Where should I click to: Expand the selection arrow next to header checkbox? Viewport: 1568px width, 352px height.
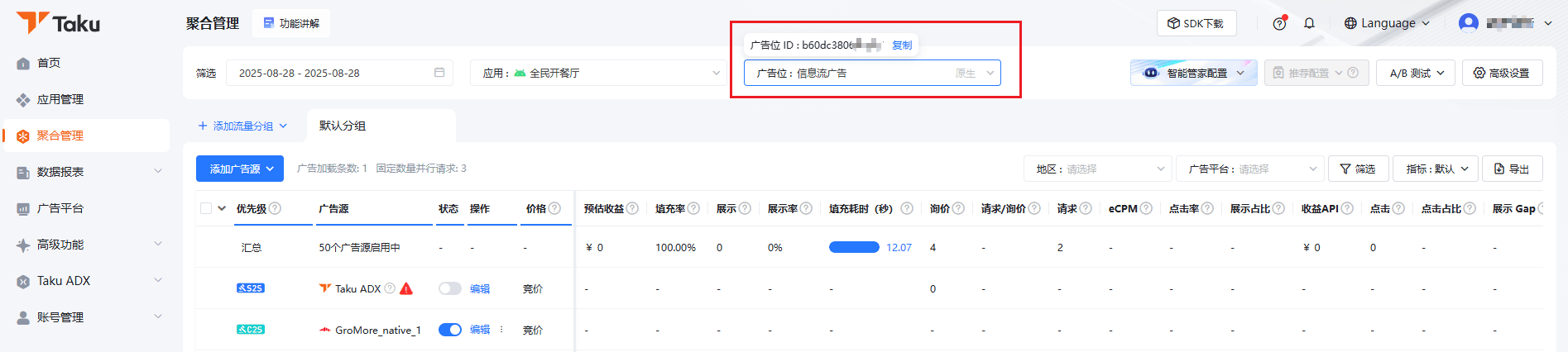point(222,208)
